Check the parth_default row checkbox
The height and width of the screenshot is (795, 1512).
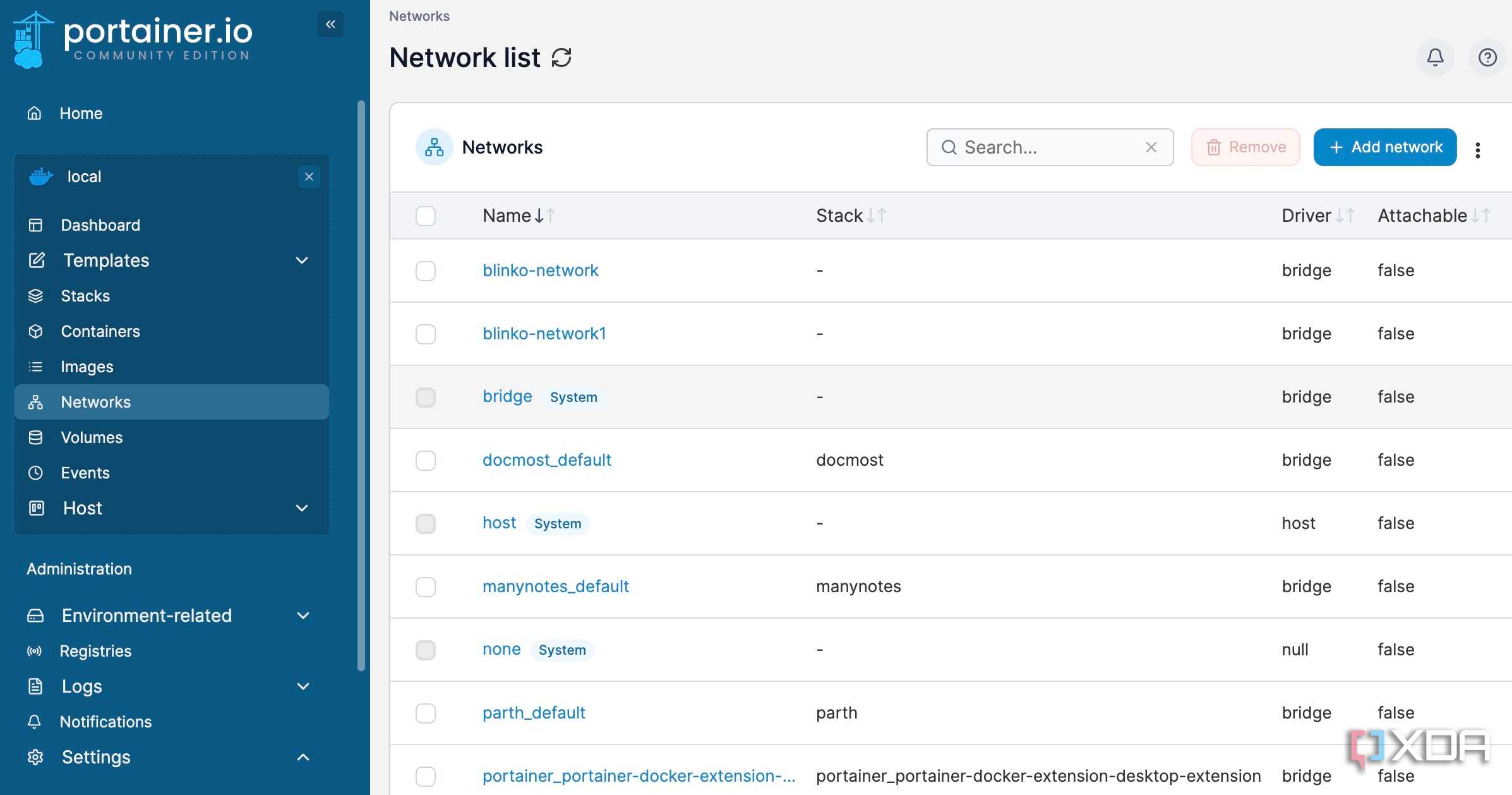coord(426,713)
